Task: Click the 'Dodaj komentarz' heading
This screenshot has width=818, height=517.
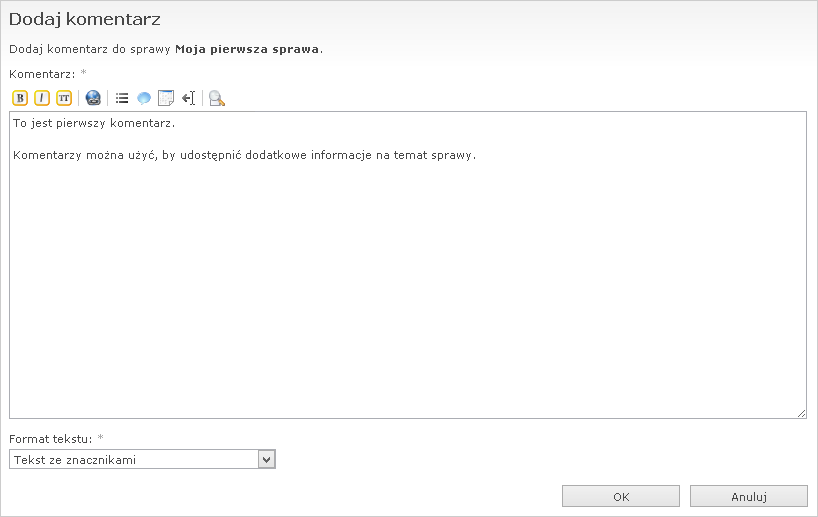Action: [x=84, y=19]
